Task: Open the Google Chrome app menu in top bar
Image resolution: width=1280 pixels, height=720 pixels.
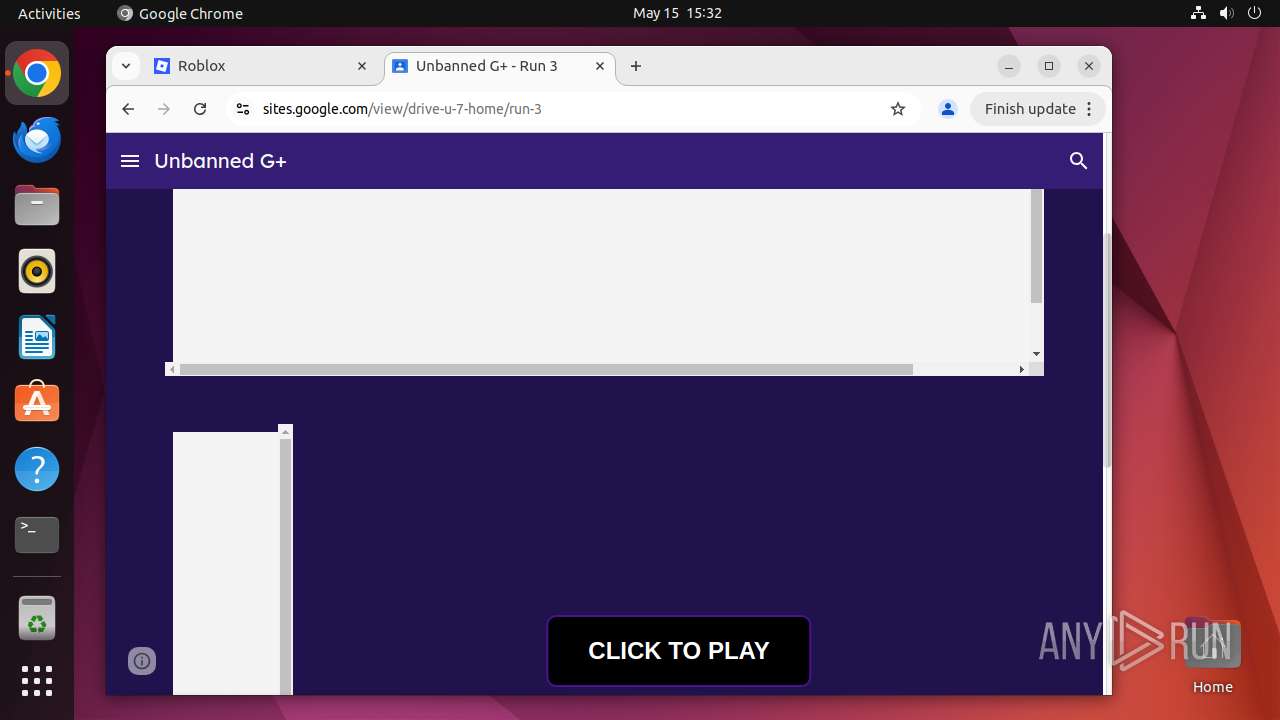Action: click(180, 13)
